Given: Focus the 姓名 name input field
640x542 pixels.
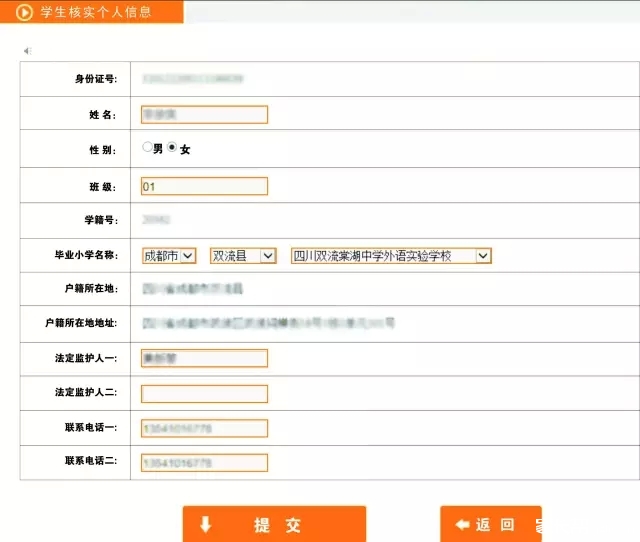Looking at the screenshot, I should tap(205, 114).
